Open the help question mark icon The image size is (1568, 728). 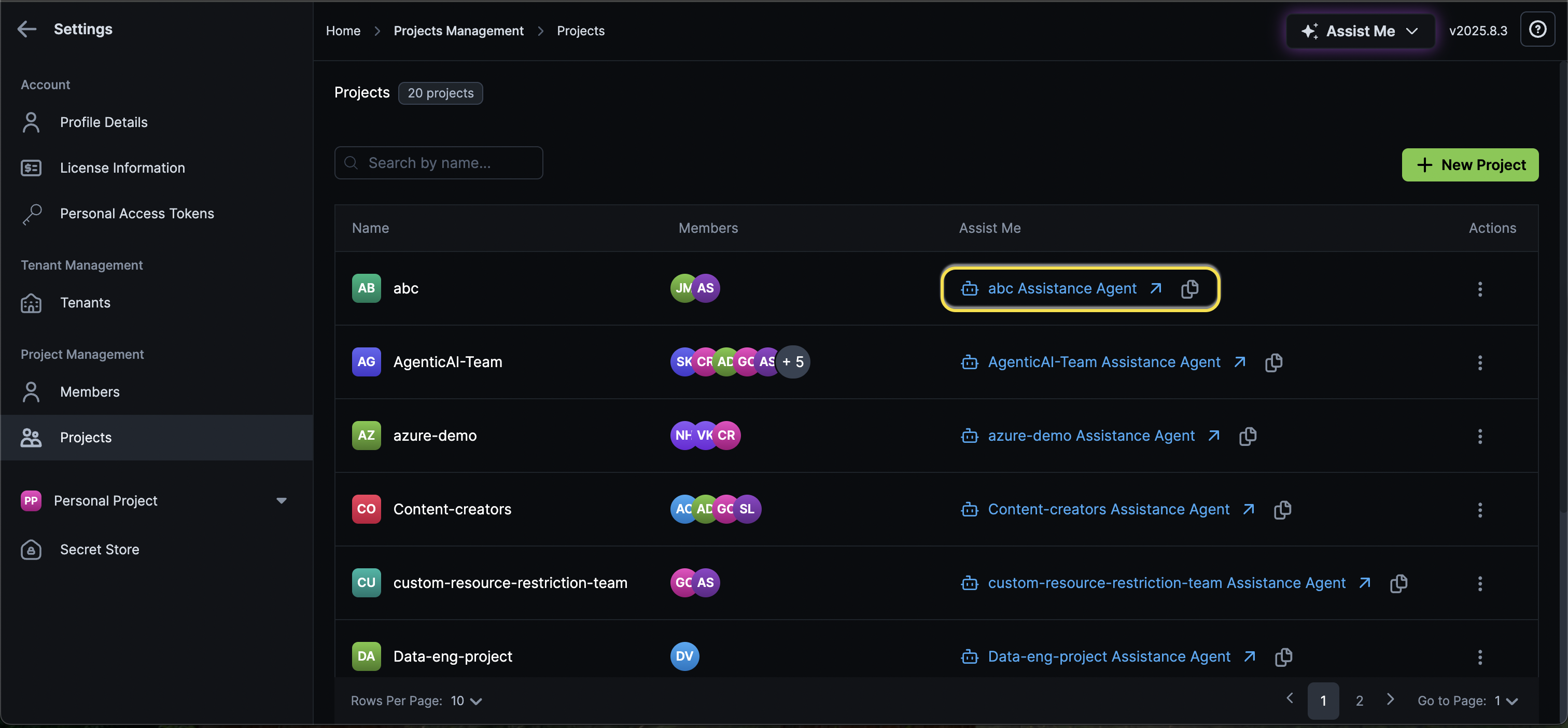[x=1537, y=29]
